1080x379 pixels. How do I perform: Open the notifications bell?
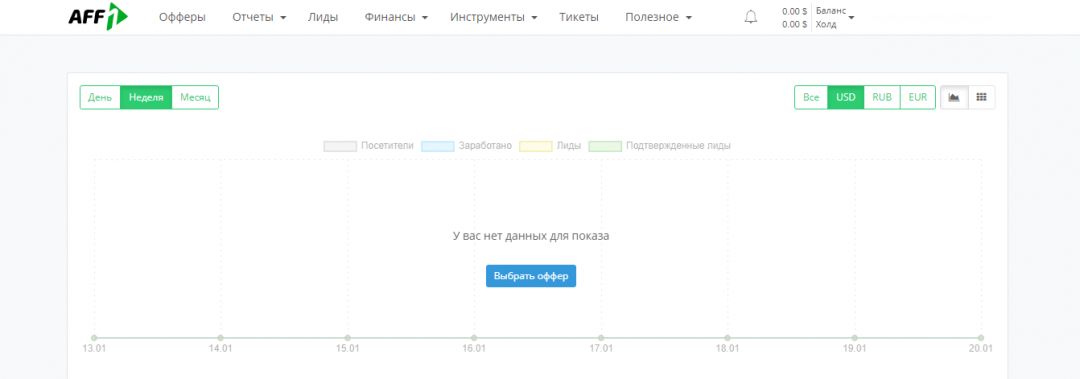751,17
